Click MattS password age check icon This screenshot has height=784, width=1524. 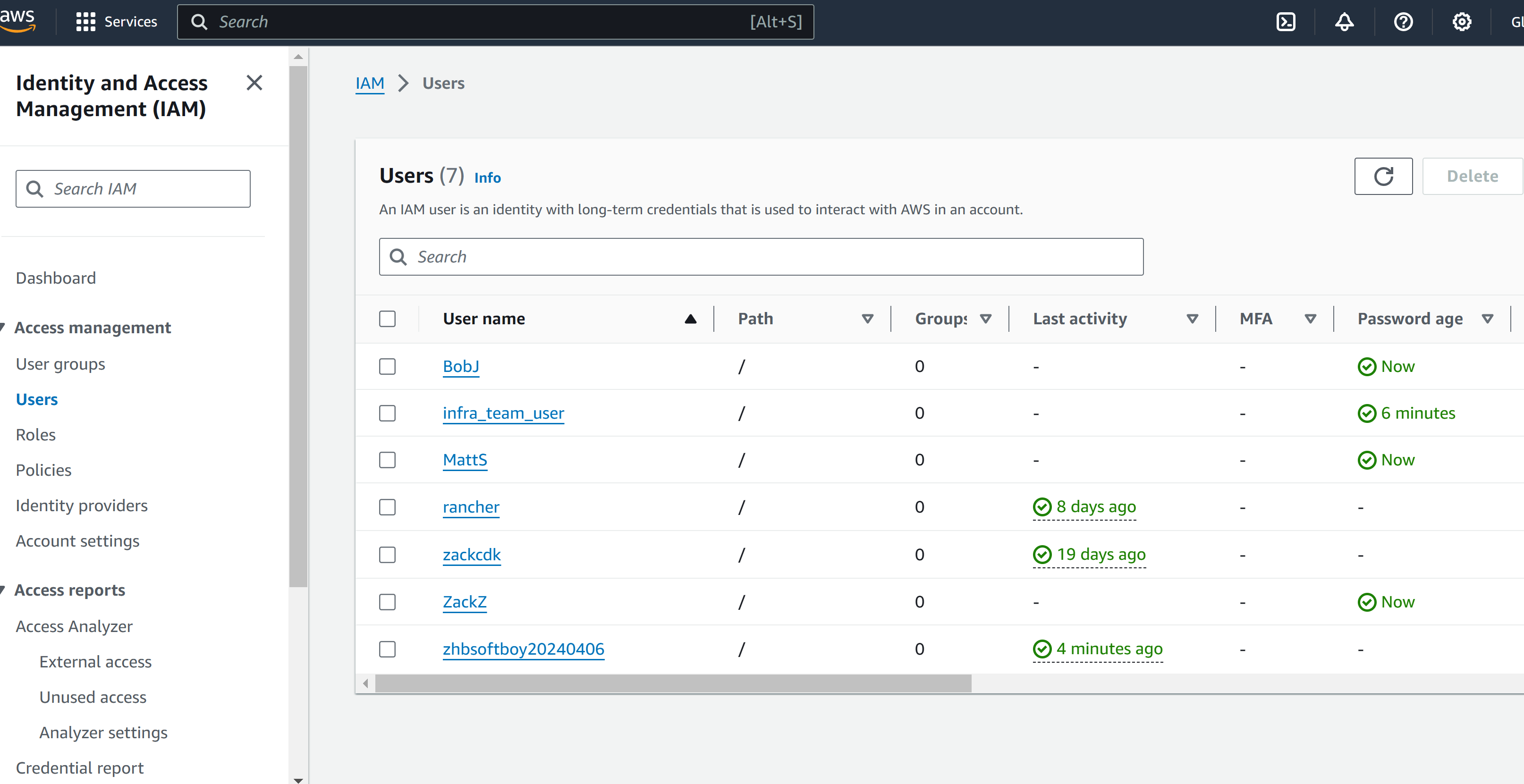point(1367,460)
